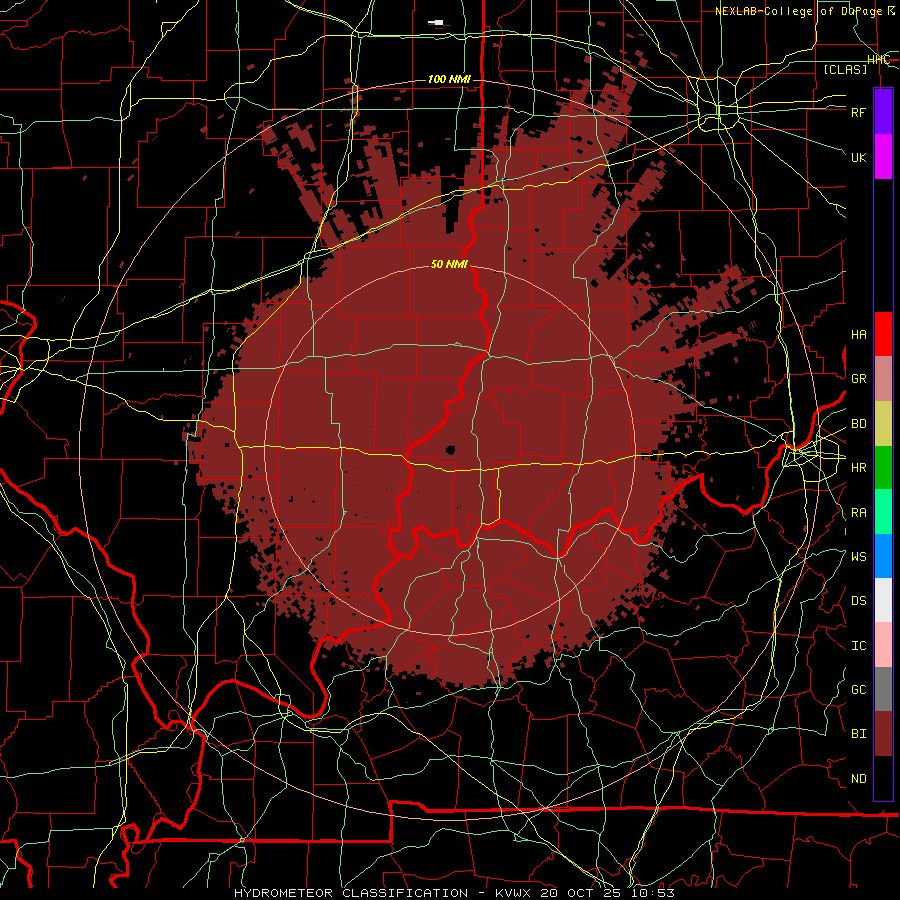This screenshot has height=900, width=900.
Task: Select the light pink IC swatch
Action: coord(883,645)
